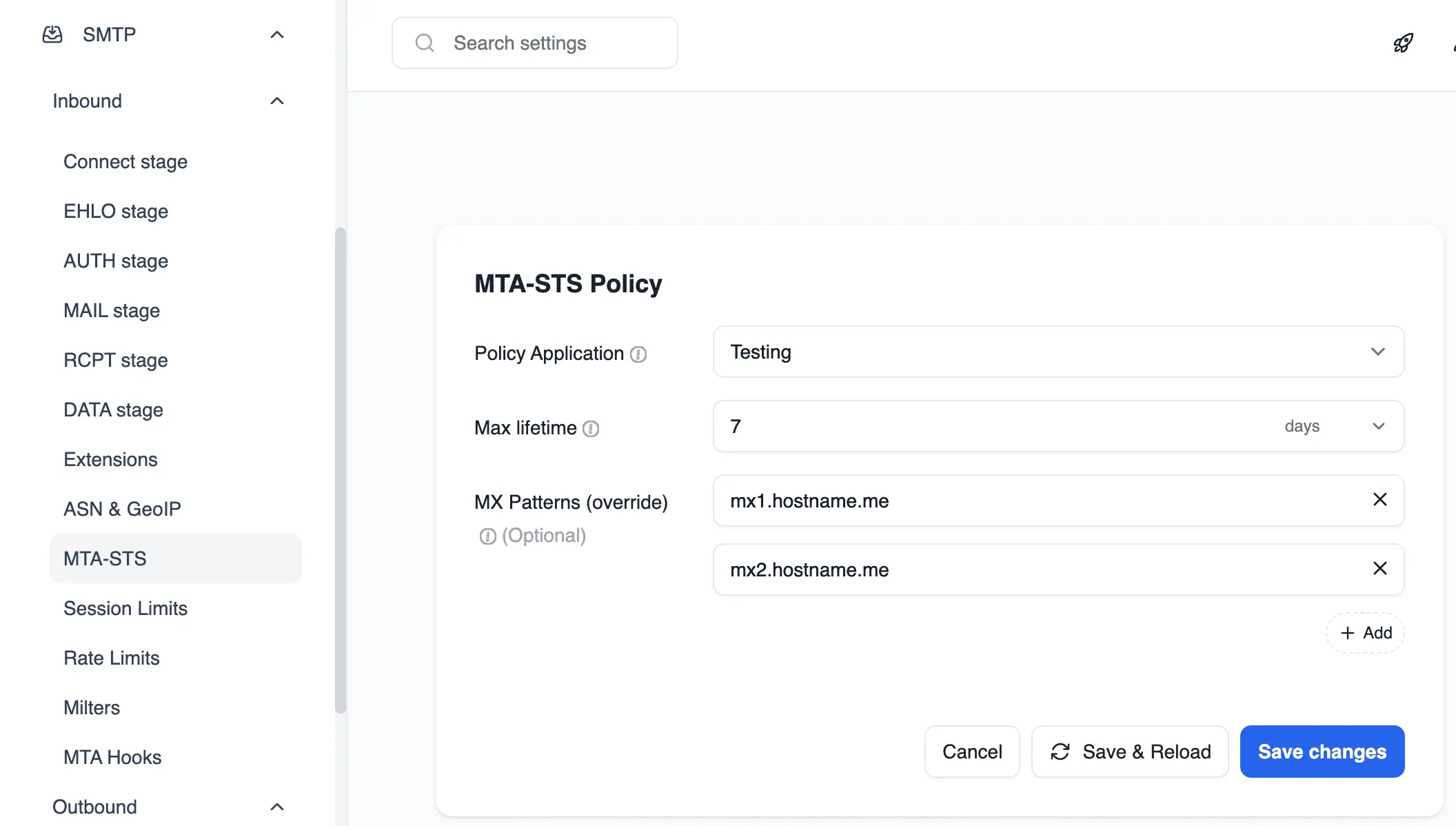Add a new MX pattern with the Add button

[x=1364, y=632]
